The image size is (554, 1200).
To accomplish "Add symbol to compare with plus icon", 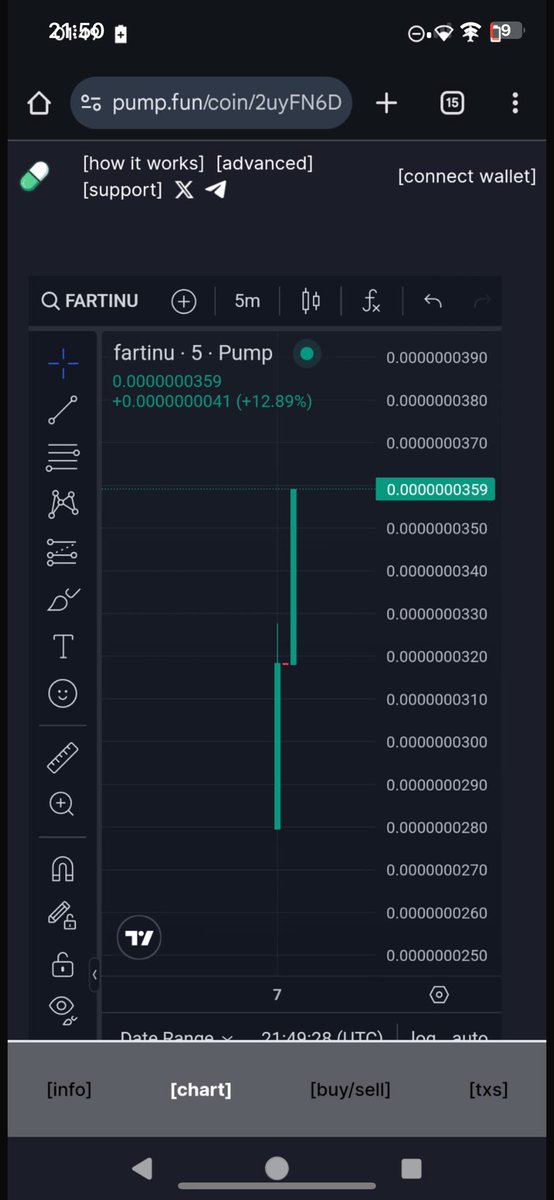I will 184,301.
